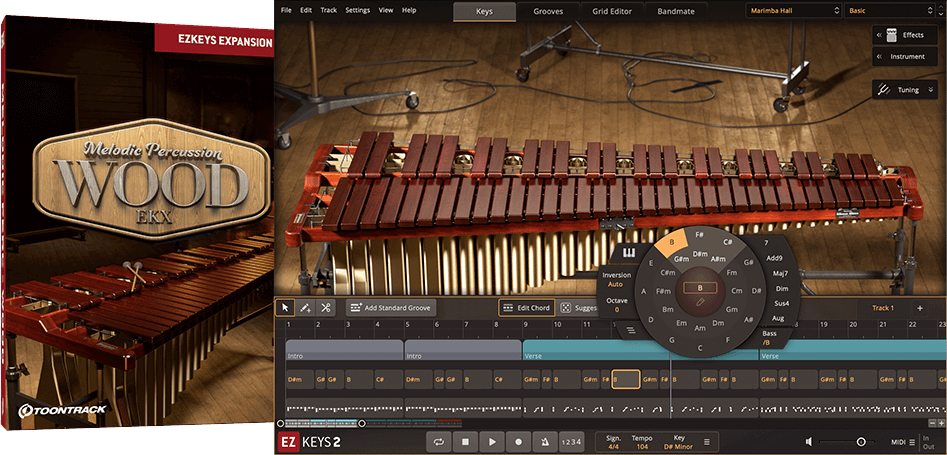Click the tuning fork icon
Image resolution: width=947 pixels, height=455 pixels.
[x=885, y=89]
